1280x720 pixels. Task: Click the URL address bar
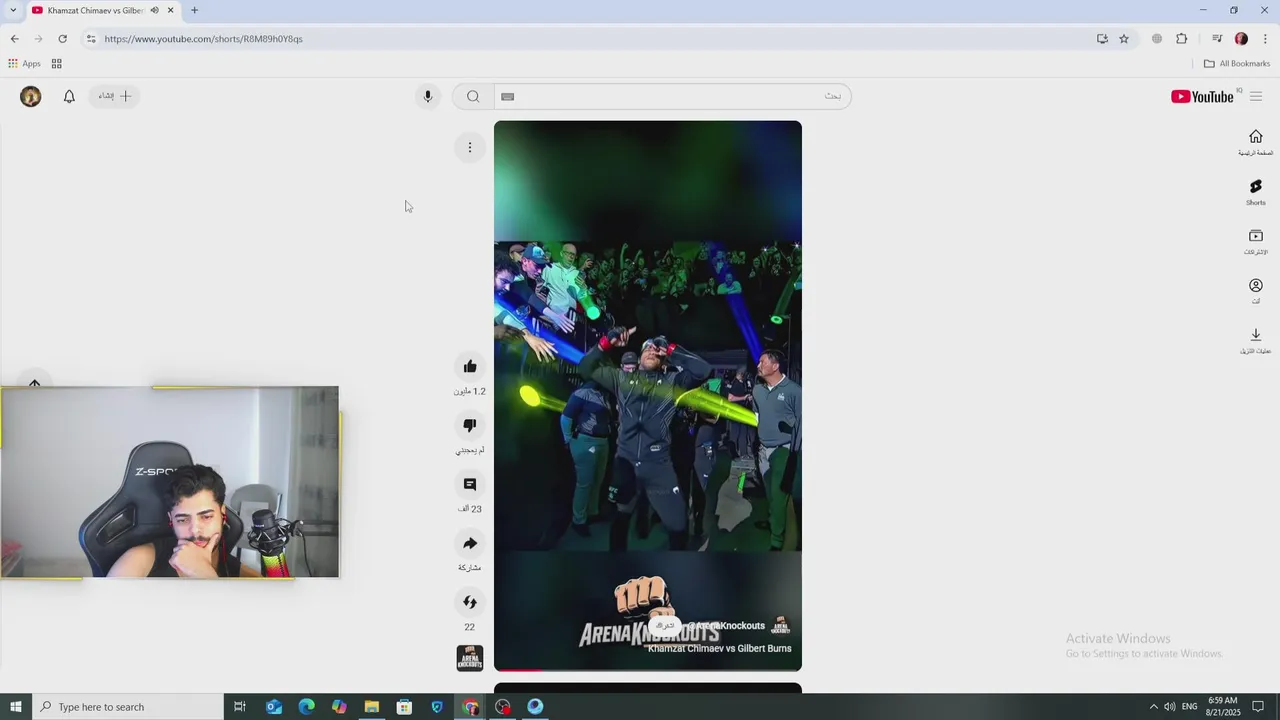click(x=590, y=39)
